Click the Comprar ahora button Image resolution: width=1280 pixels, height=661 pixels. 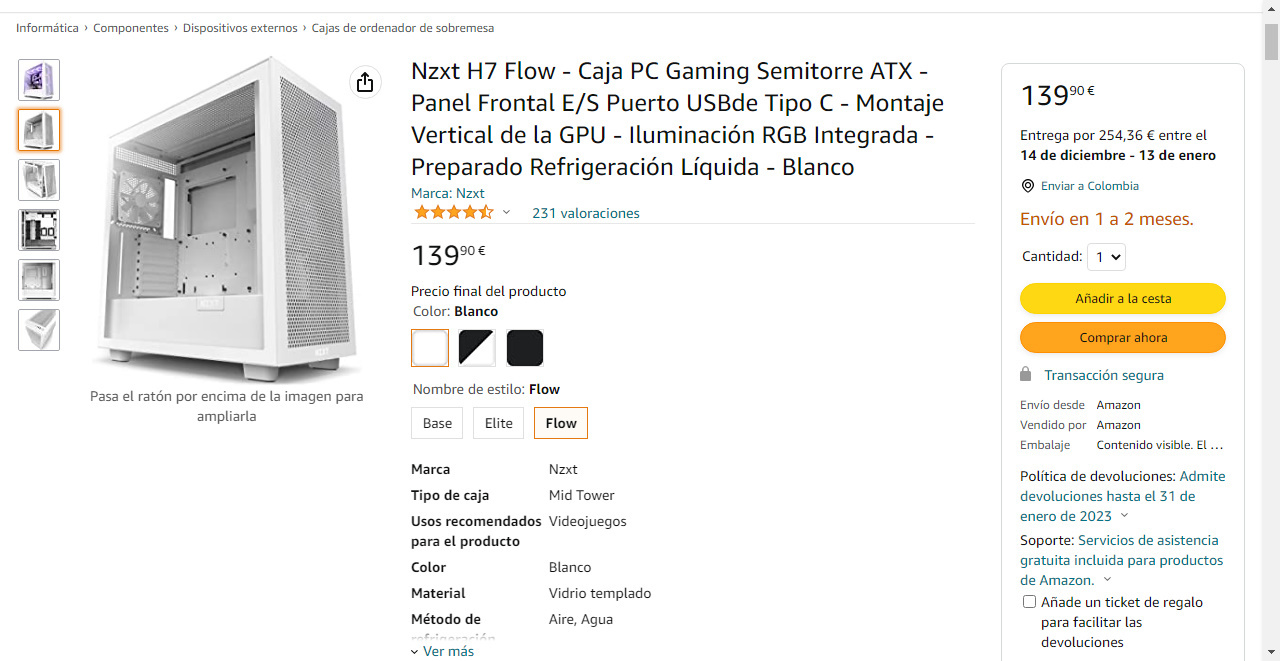pyautogui.click(x=1122, y=337)
